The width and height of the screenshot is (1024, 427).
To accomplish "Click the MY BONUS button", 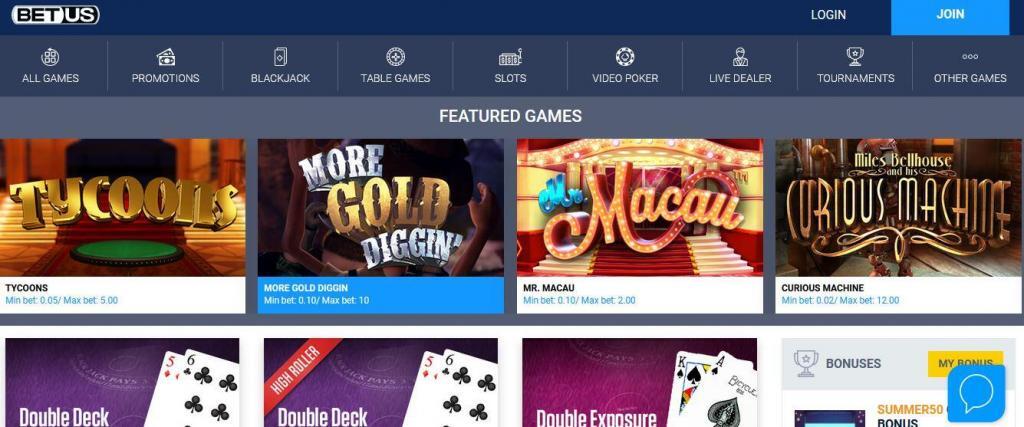I will pos(965,364).
